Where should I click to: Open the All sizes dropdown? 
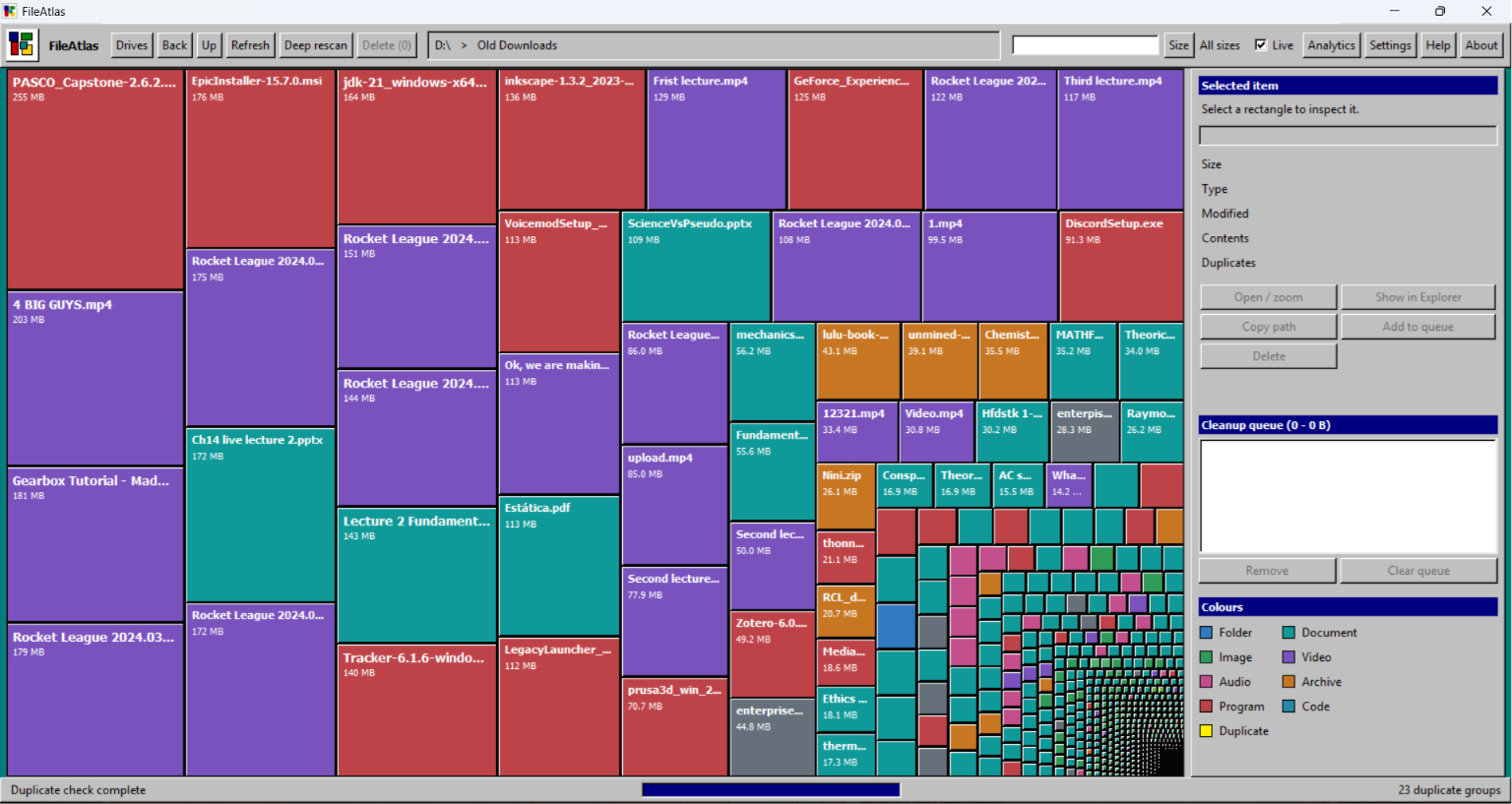[x=1220, y=45]
